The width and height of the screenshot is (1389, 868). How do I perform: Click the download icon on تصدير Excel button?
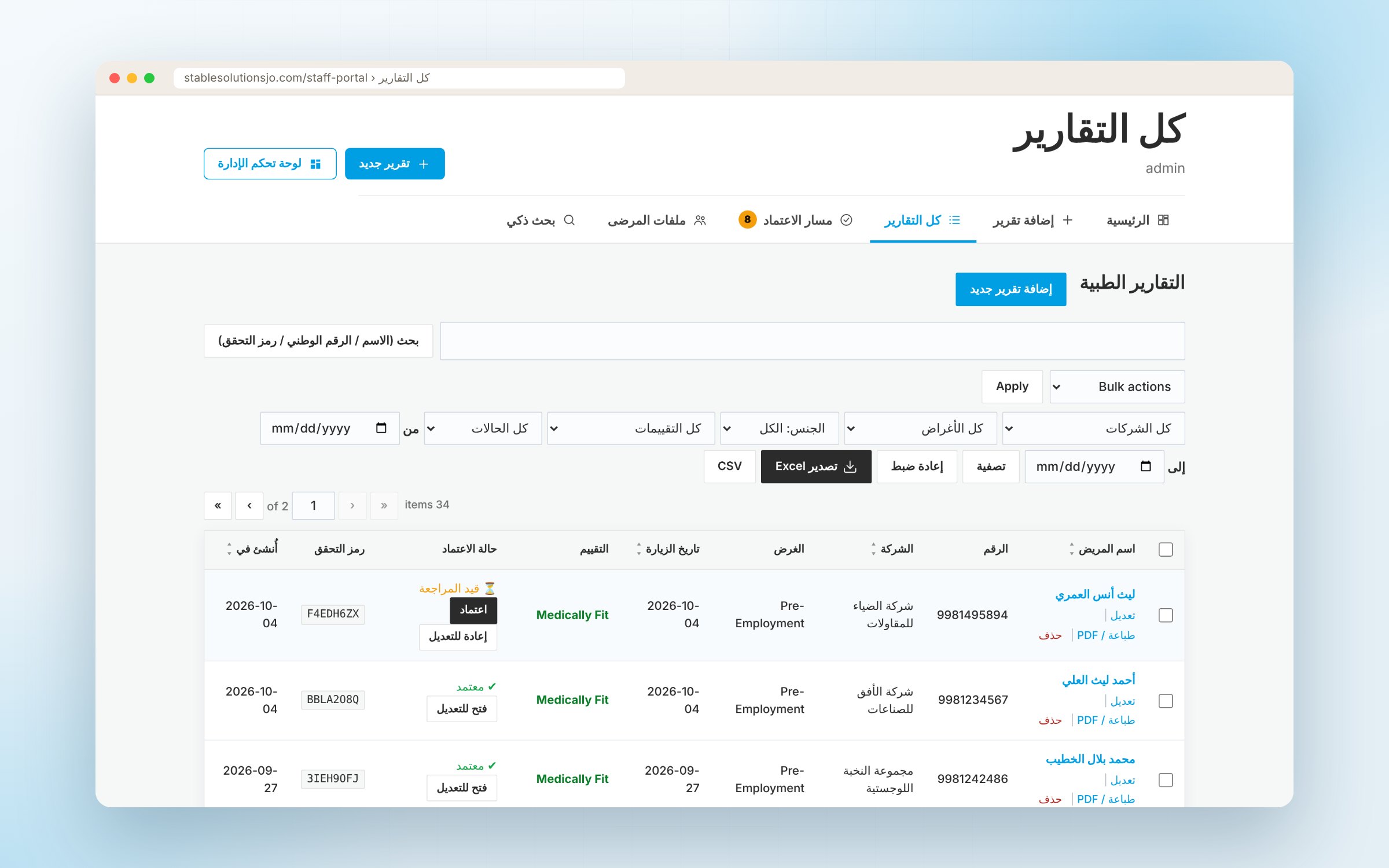[850, 466]
